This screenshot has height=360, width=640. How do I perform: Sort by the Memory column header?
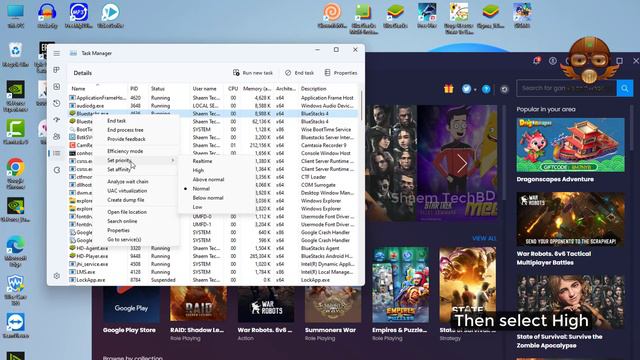tap(257, 89)
